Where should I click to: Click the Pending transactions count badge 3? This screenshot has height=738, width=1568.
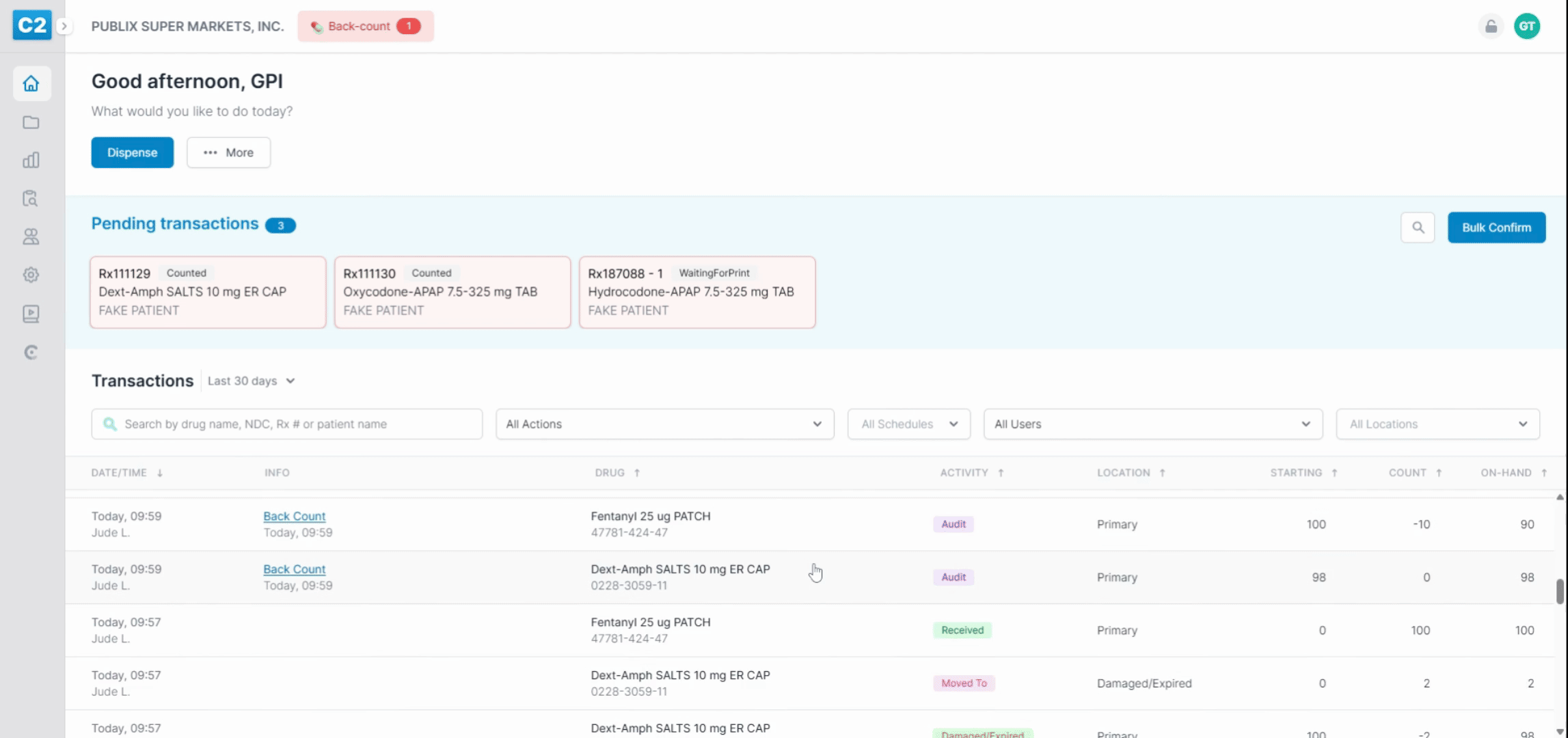(280, 225)
